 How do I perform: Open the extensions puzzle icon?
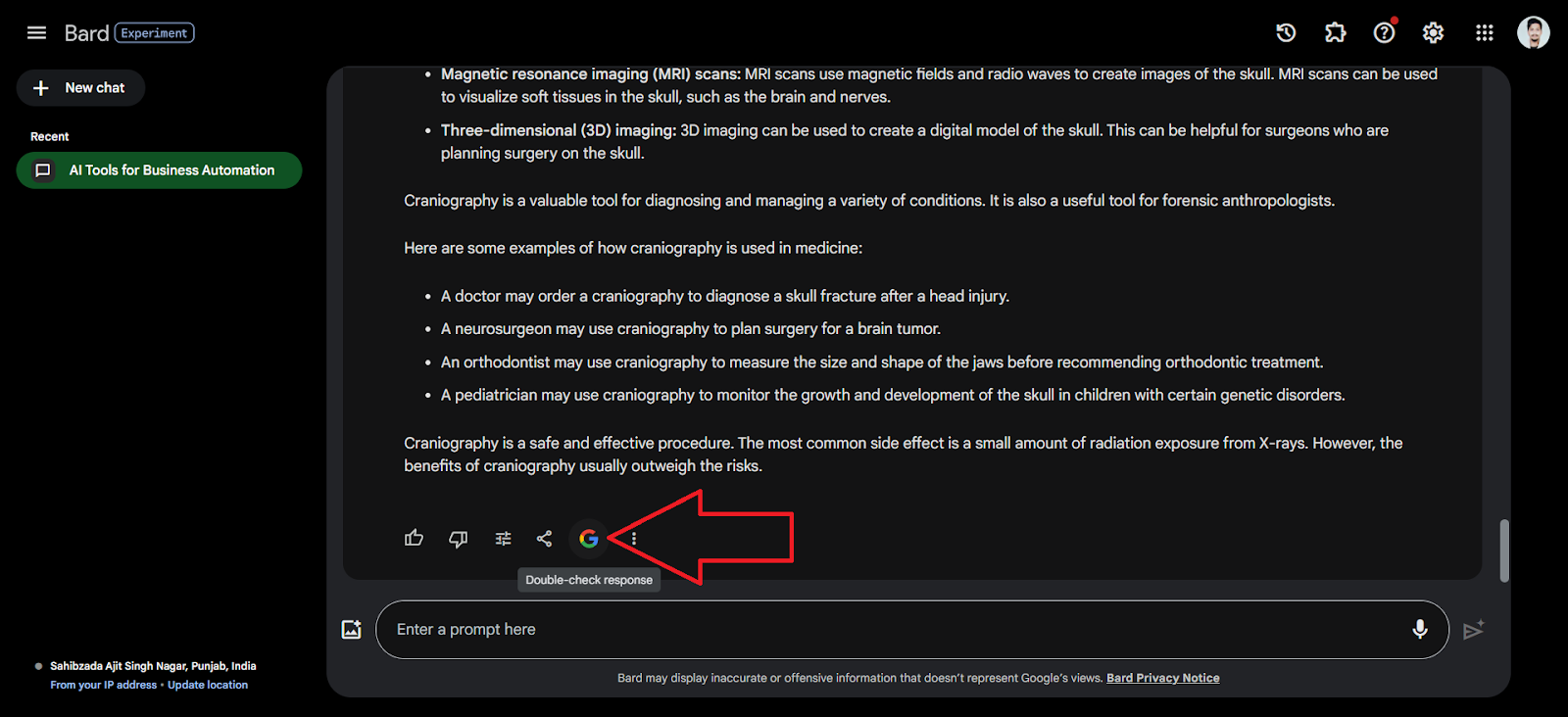coord(1335,33)
